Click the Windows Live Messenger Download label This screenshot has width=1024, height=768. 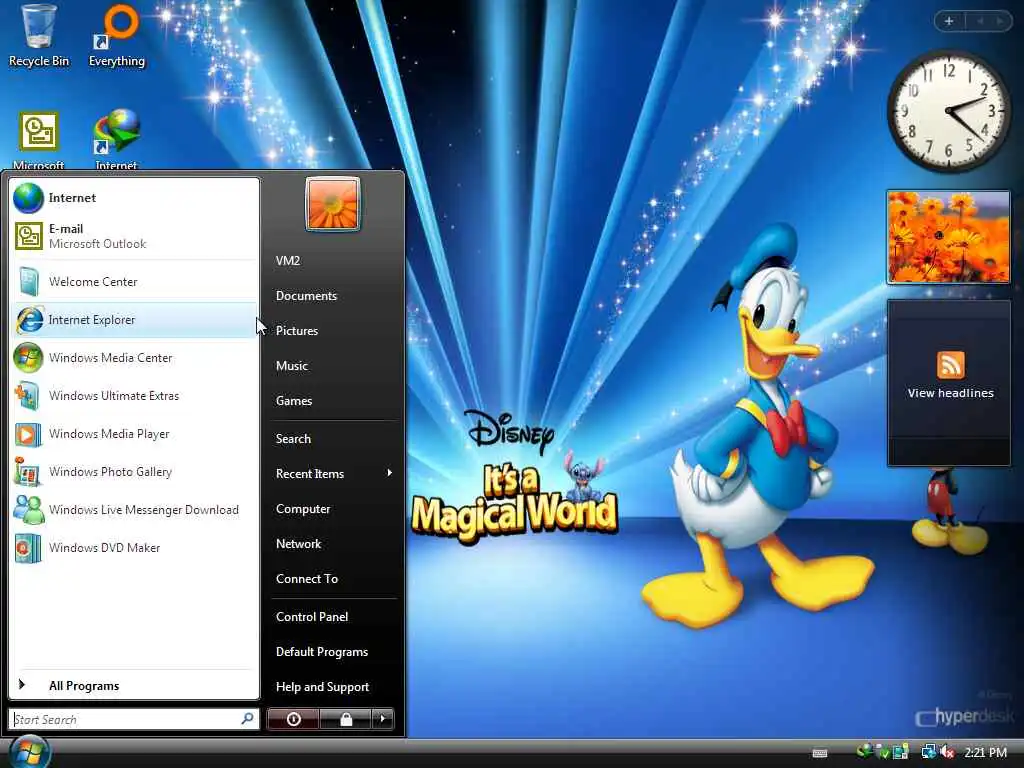144,510
